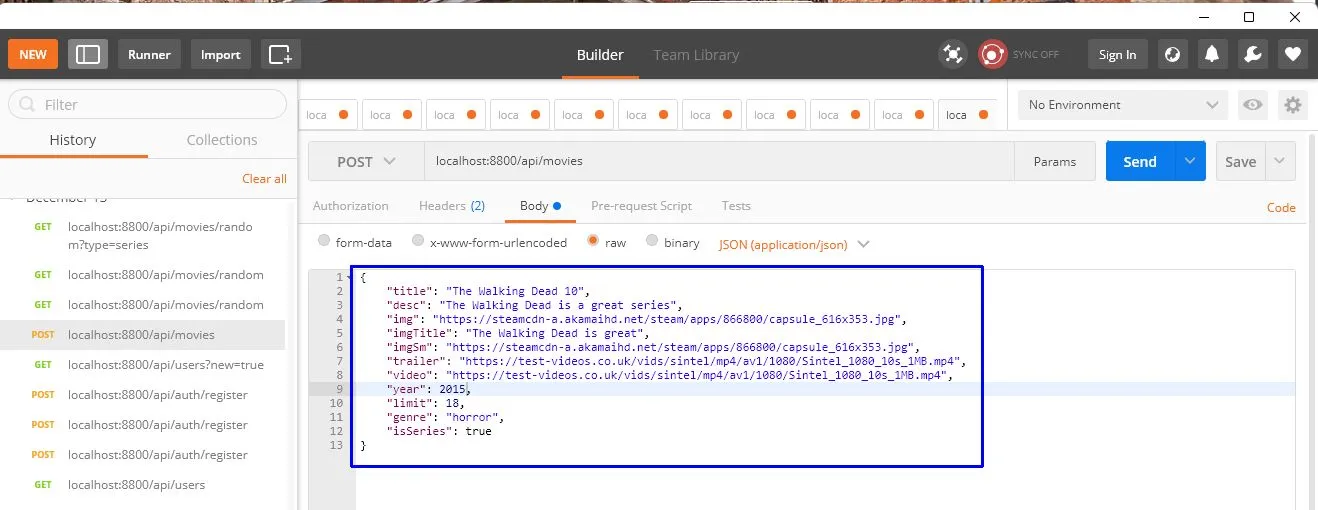Click the "title" line in body editor
This screenshot has width=1318, height=510.
coord(490,291)
